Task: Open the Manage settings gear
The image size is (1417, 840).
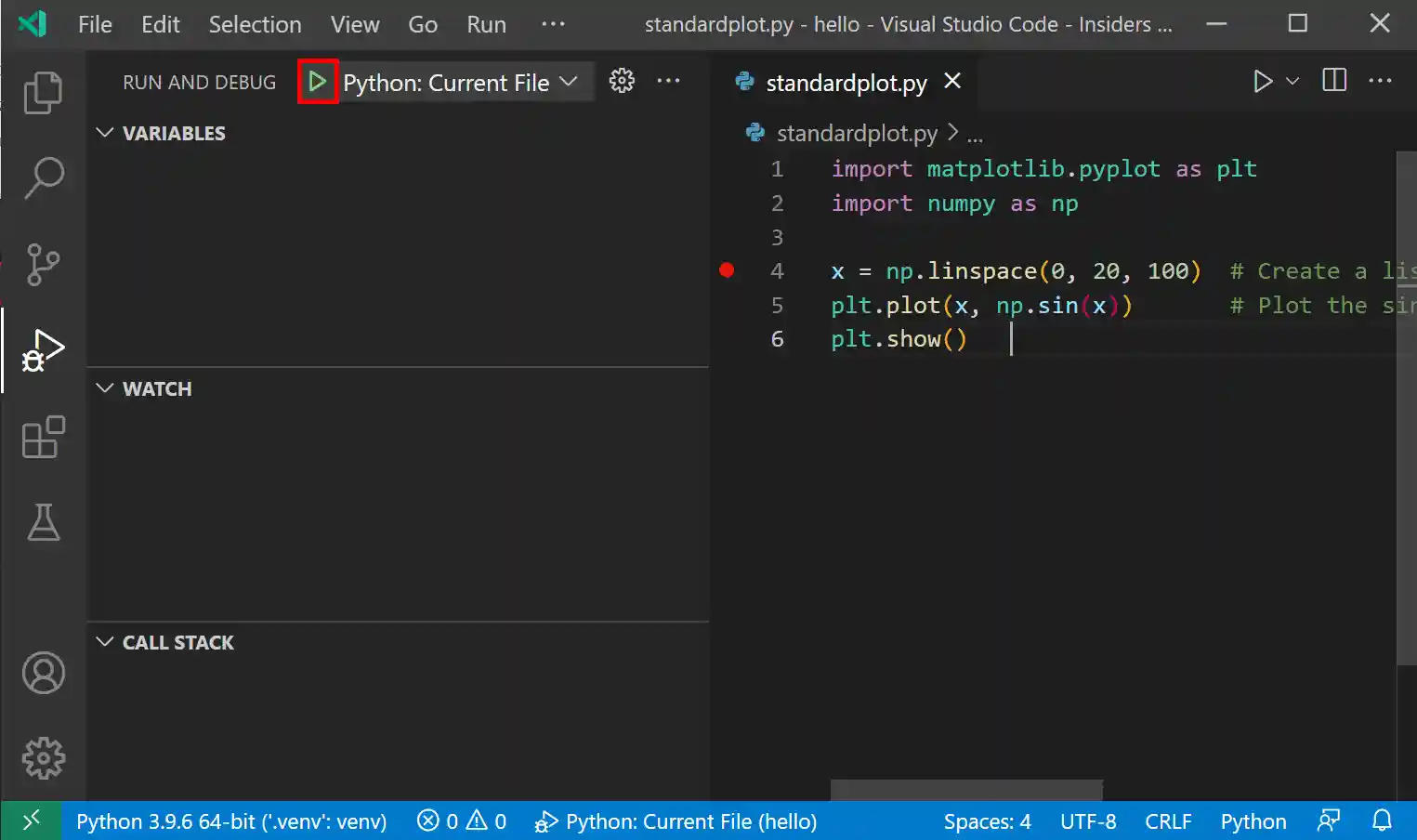Action: (43, 757)
